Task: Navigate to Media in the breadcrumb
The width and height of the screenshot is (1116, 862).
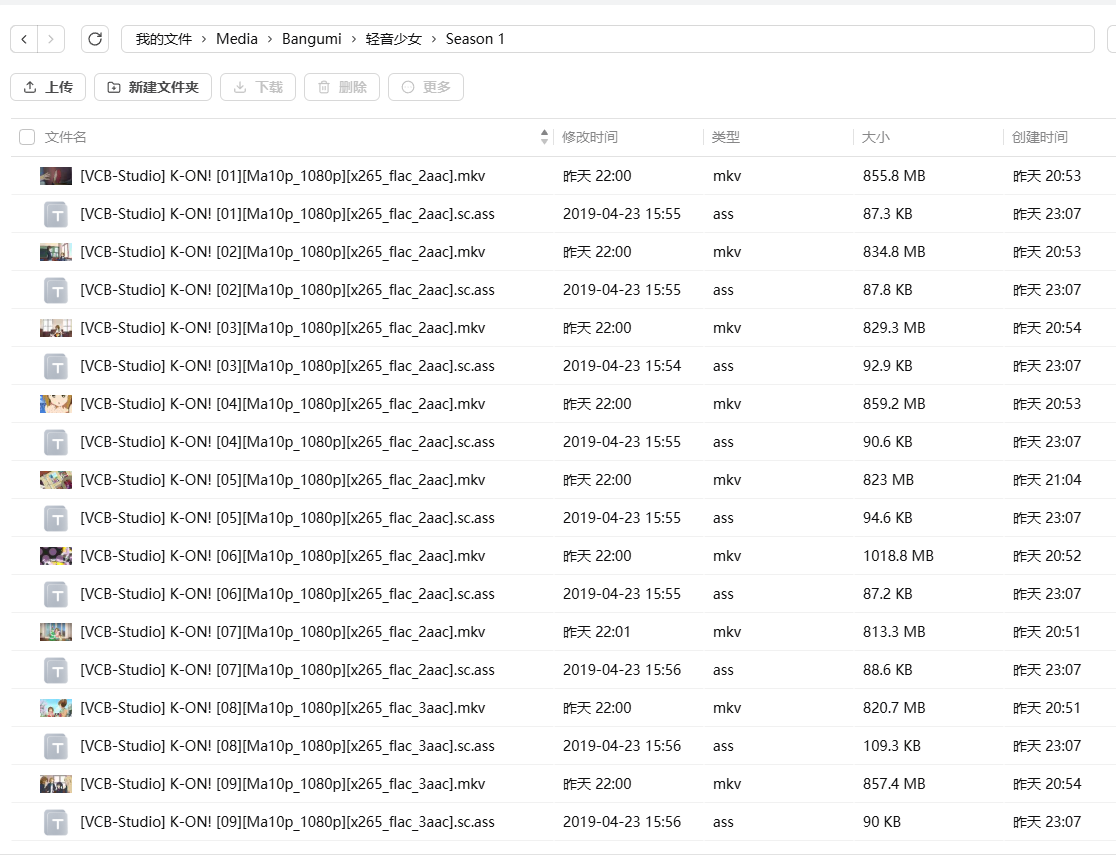Action: 237,39
